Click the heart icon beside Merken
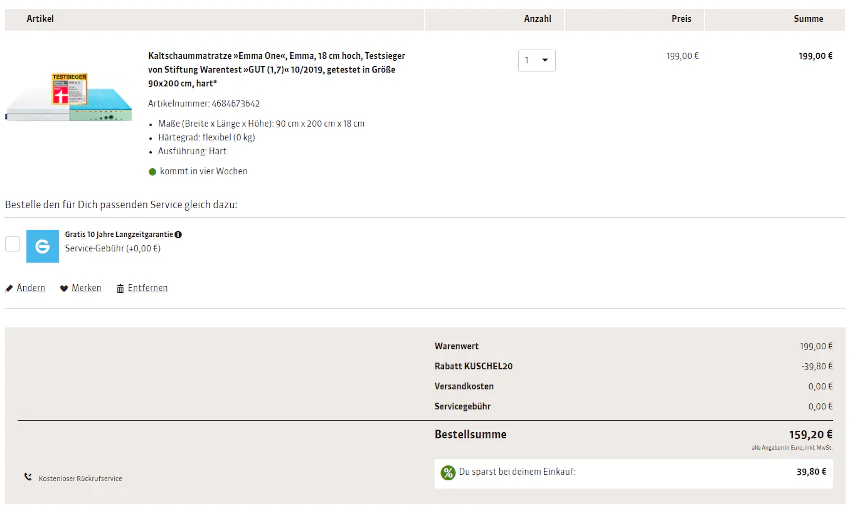 click(x=64, y=288)
